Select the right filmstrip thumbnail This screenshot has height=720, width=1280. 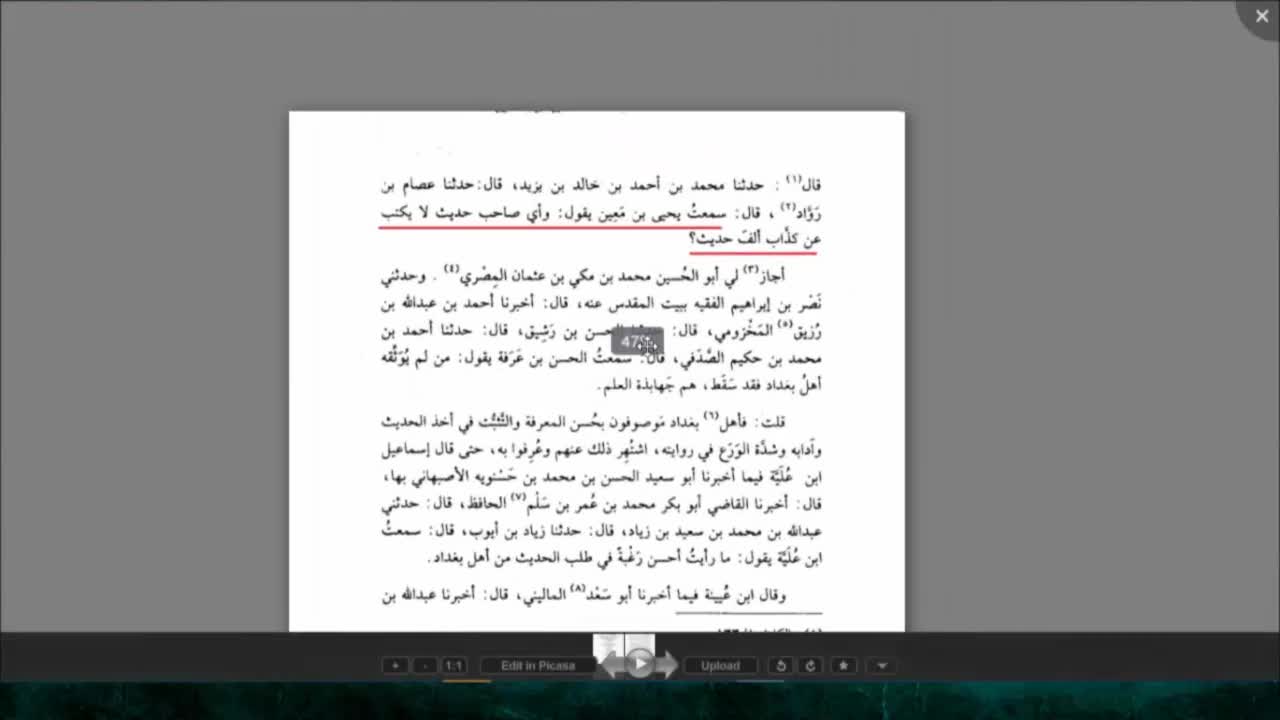click(x=640, y=645)
